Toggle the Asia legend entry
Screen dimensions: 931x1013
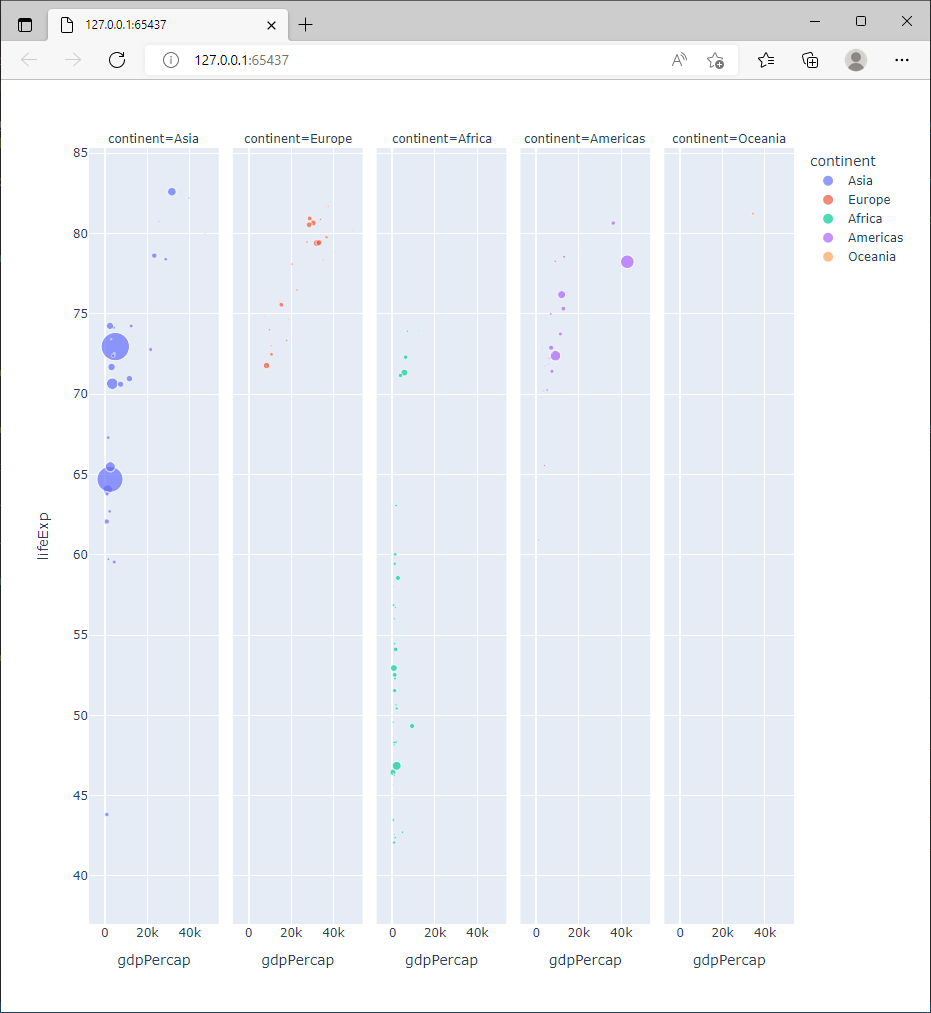click(x=859, y=181)
